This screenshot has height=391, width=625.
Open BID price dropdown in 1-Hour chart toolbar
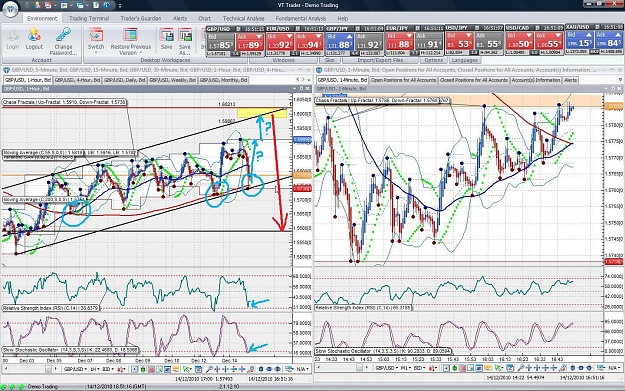pos(108,369)
